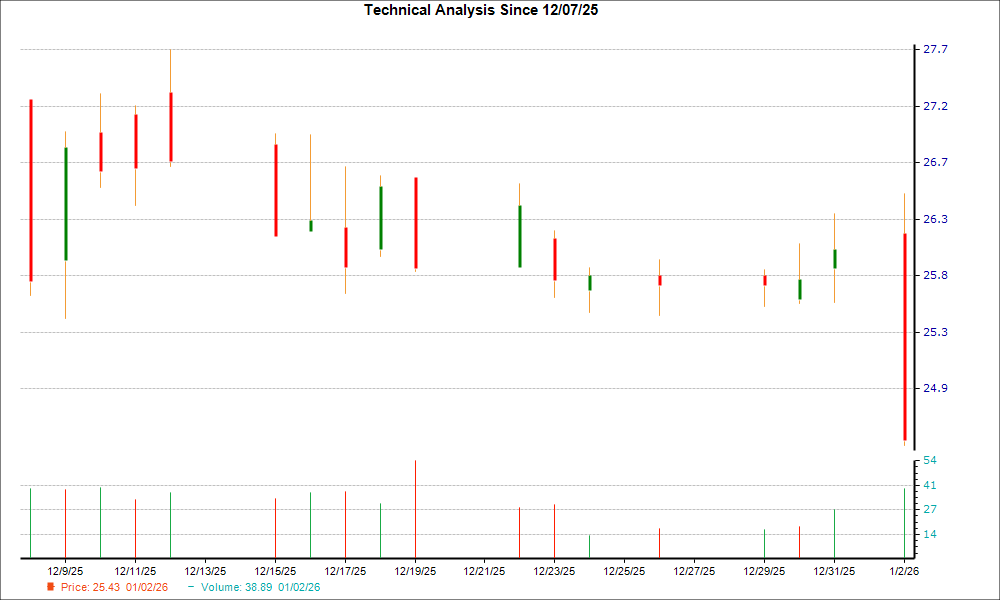This screenshot has width=1000, height=600.
Task: Click the 25.3 price axis label
Action: tap(936, 332)
